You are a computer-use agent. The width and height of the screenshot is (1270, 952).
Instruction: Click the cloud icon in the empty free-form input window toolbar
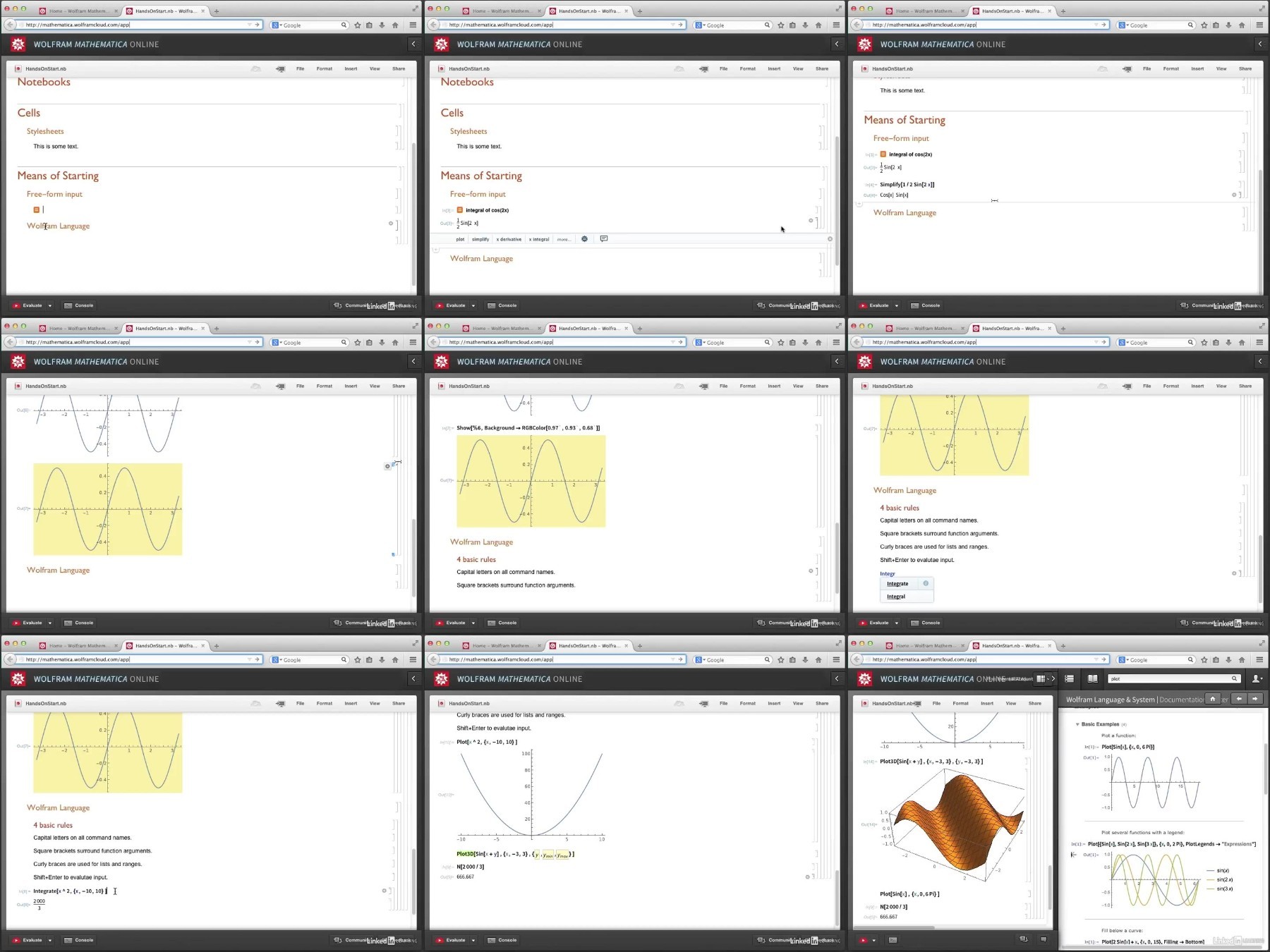255,69
